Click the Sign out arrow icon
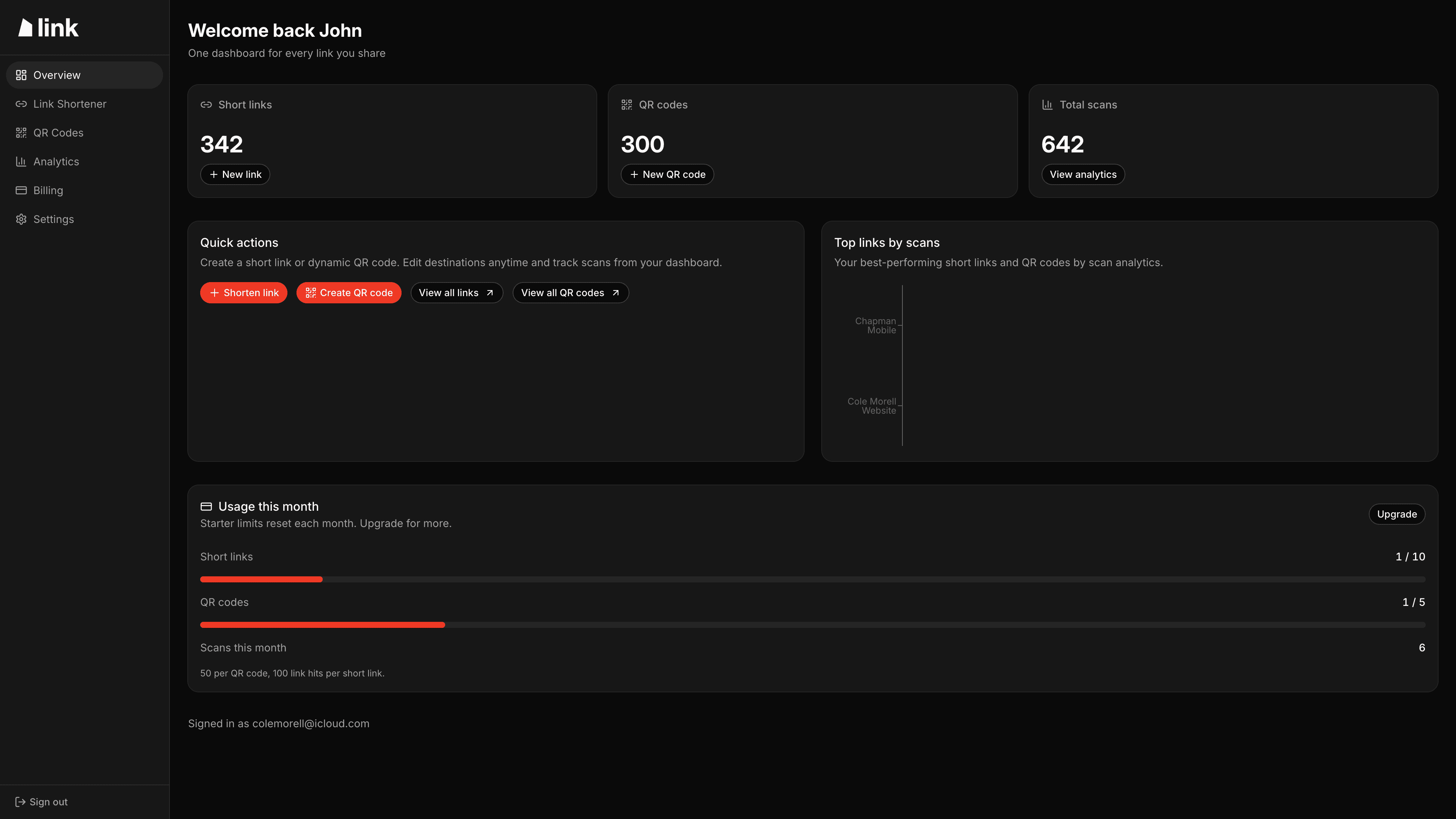The width and height of the screenshot is (1456, 819). [20, 802]
